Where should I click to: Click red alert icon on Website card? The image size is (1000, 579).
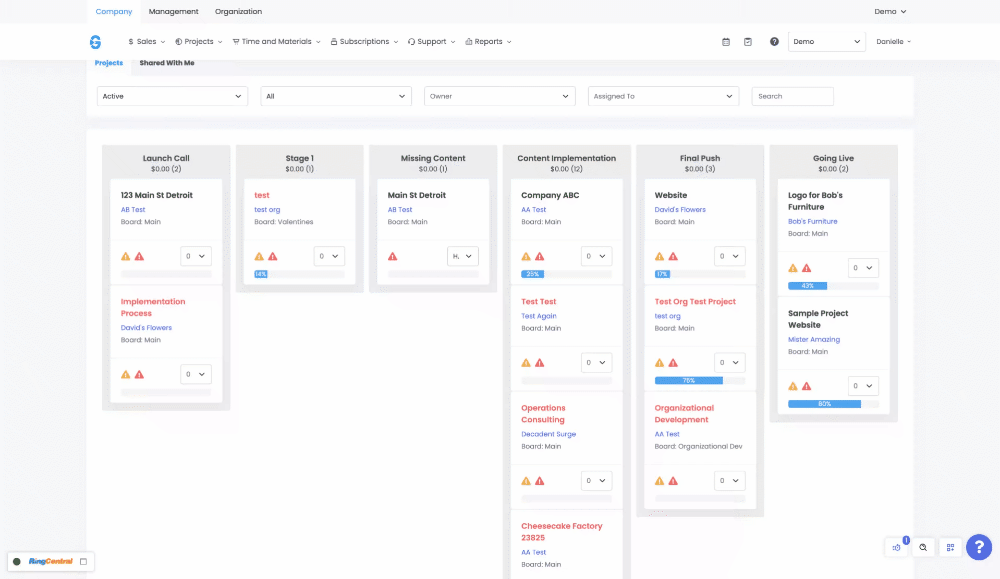pyautogui.click(x=673, y=256)
